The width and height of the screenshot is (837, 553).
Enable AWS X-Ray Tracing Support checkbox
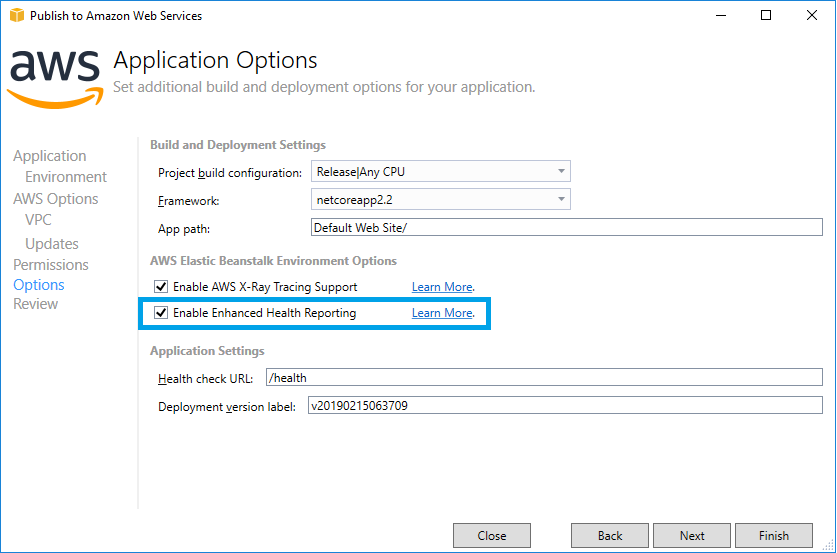161,287
